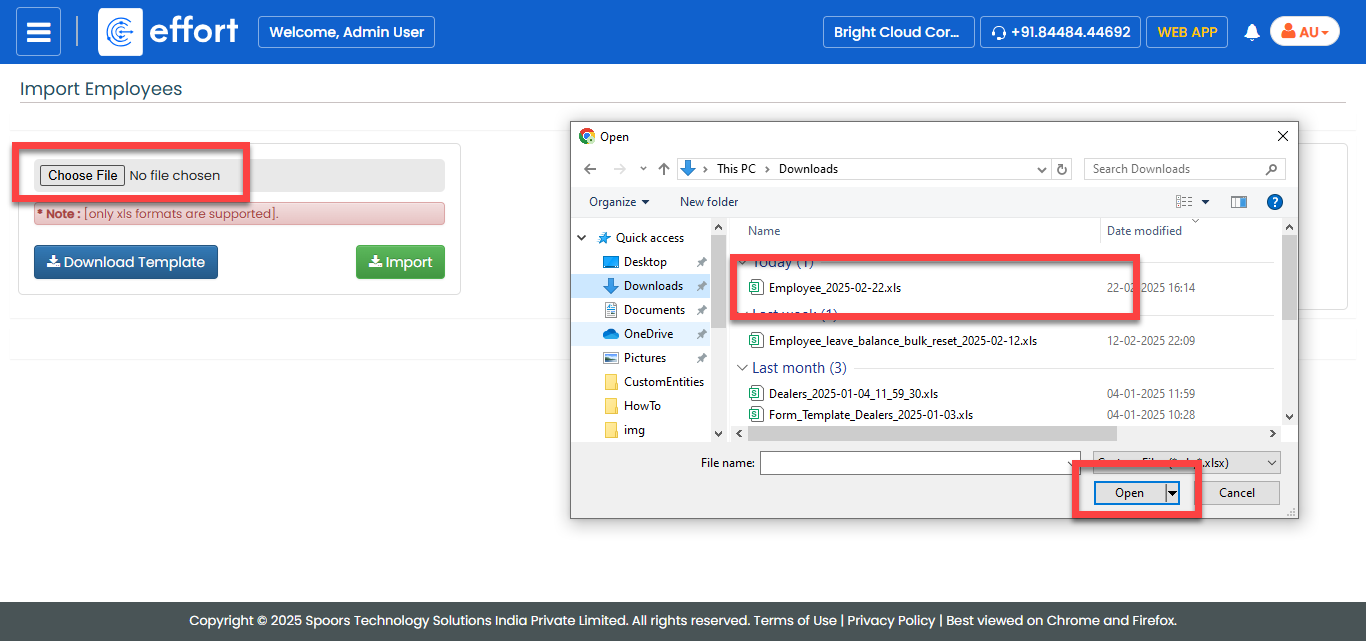1366x641 pixels.
Task: Open the hamburger navigation menu
Action: coord(38,32)
